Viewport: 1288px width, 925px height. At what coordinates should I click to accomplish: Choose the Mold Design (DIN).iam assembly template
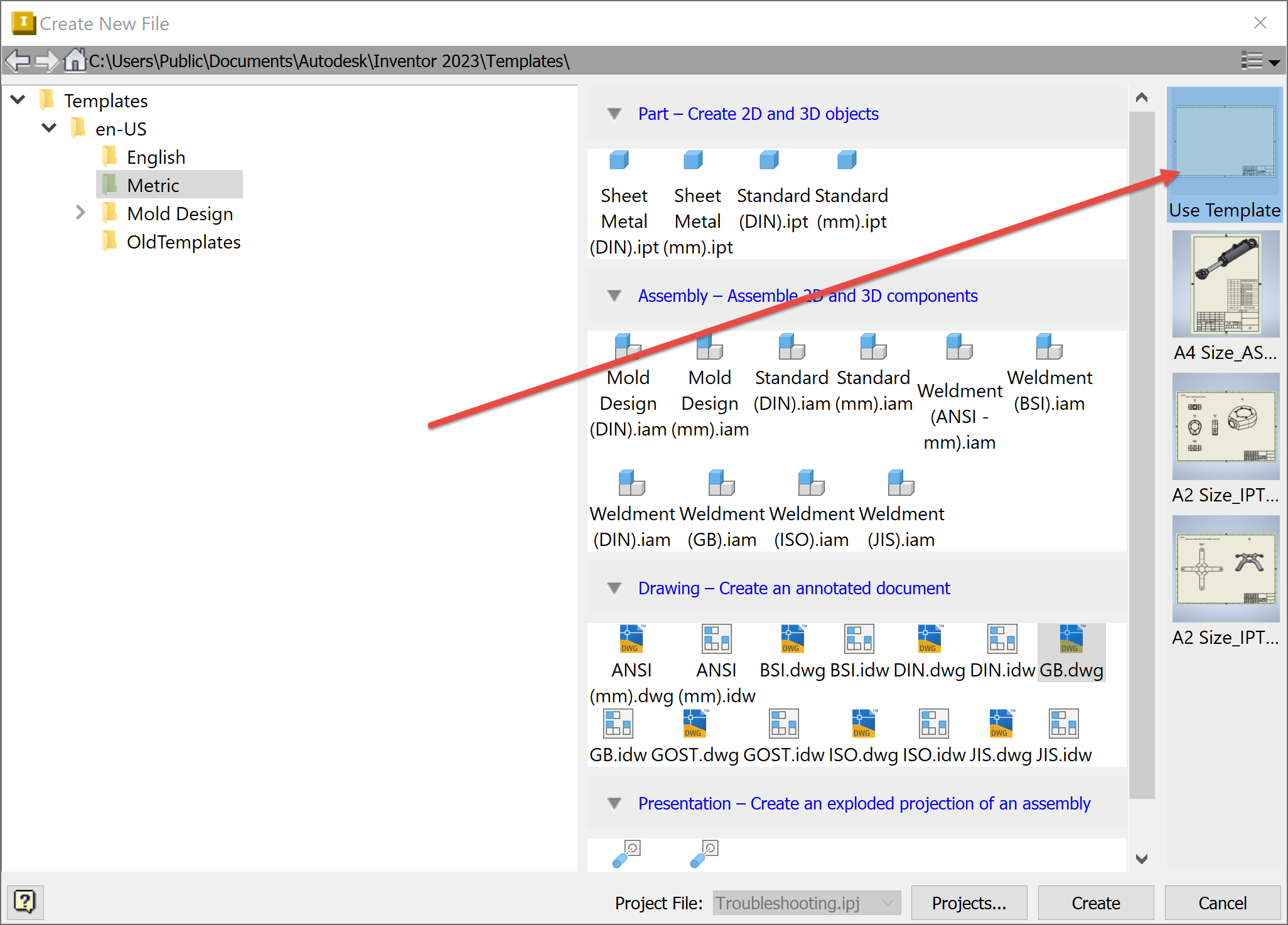click(628, 347)
